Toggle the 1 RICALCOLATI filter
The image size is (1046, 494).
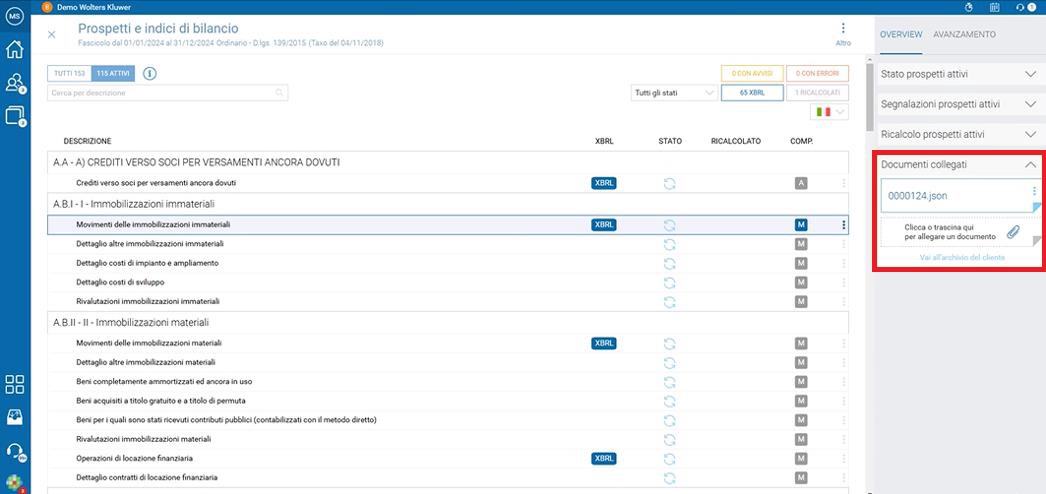pyautogui.click(x=817, y=93)
